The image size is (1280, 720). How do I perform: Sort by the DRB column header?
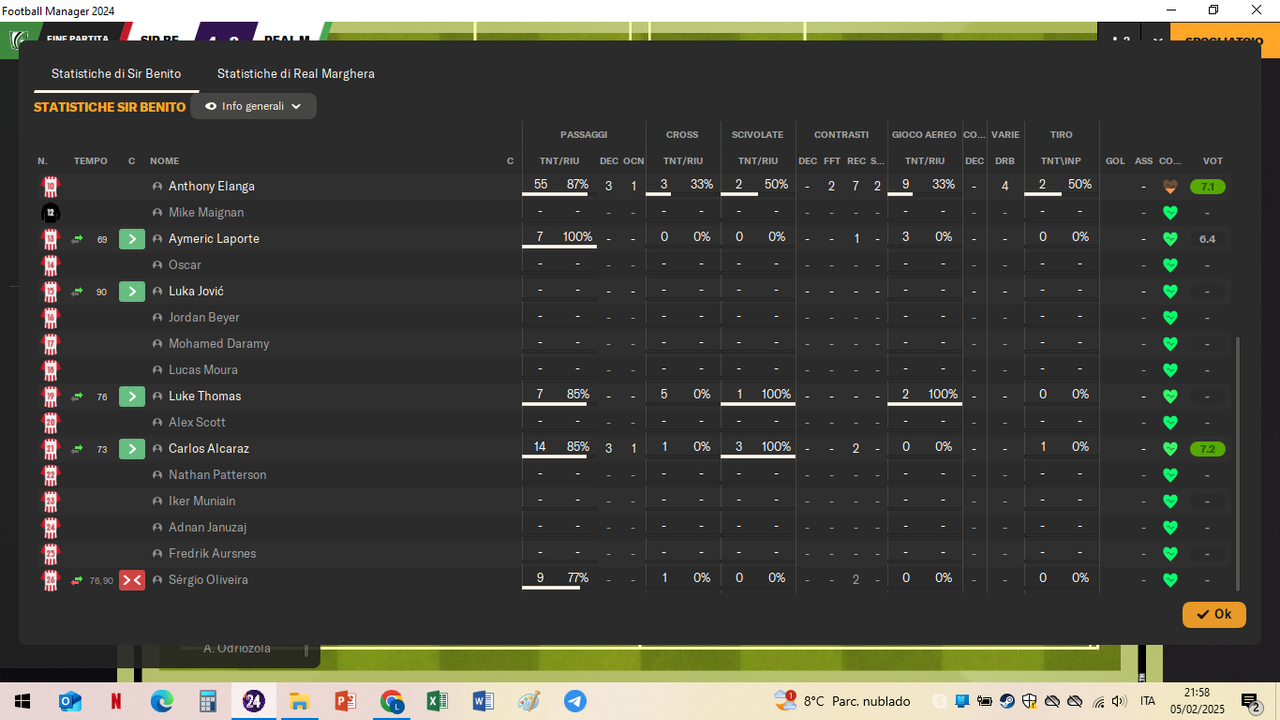coord(1005,161)
